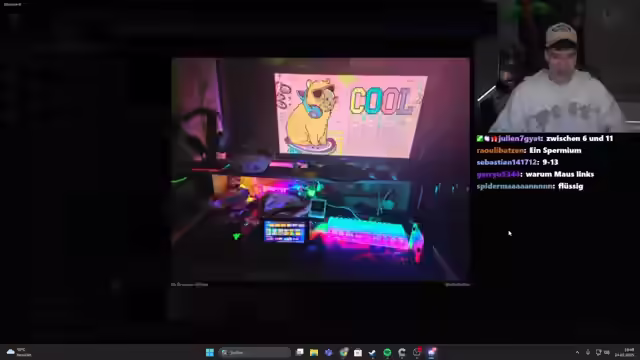Click the displayed desk setup photo
Screen dimensions: 640x360
click(321, 169)
